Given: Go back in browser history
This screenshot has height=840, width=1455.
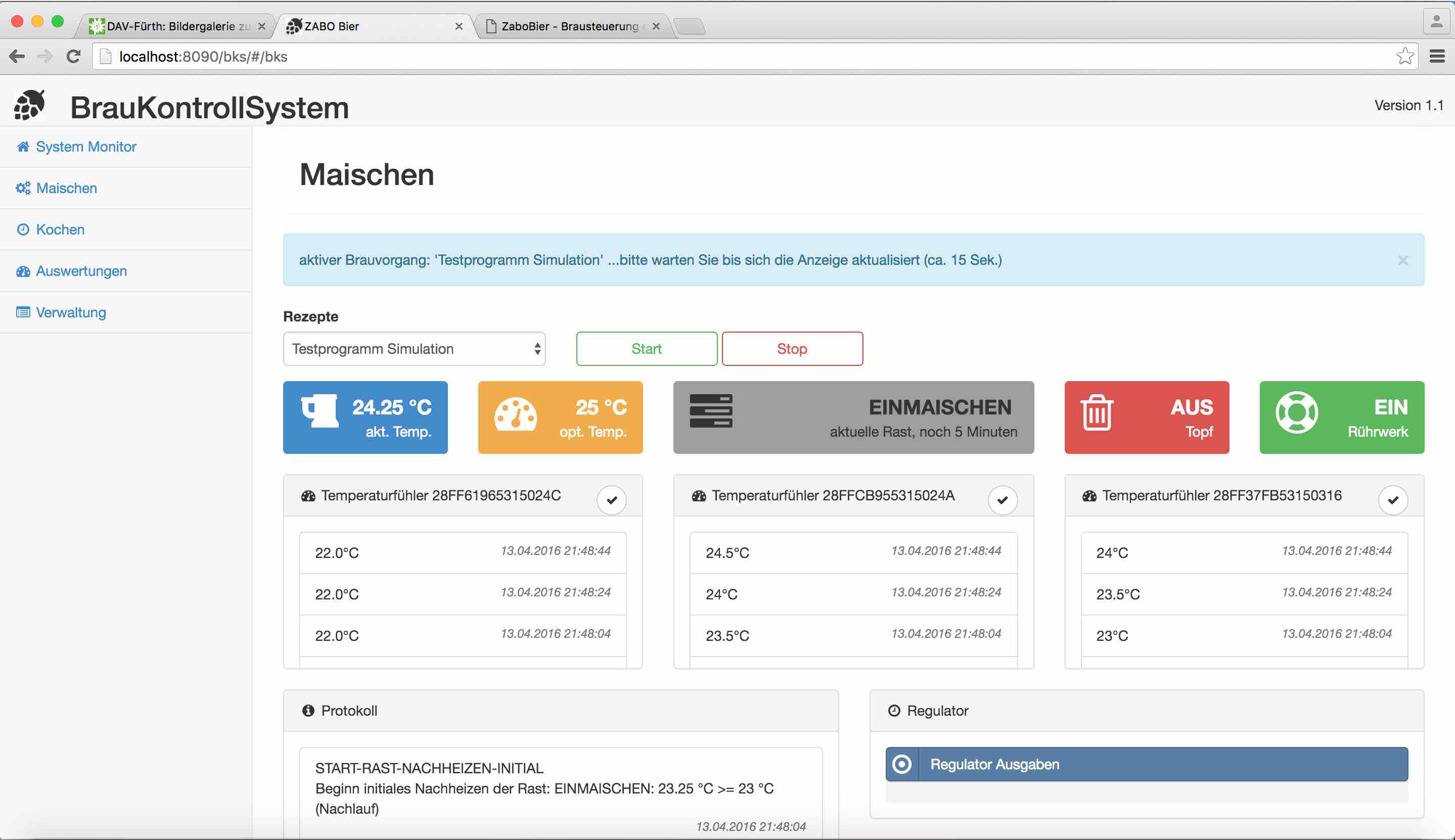Looking at the screenshot, I should point(17,57).
